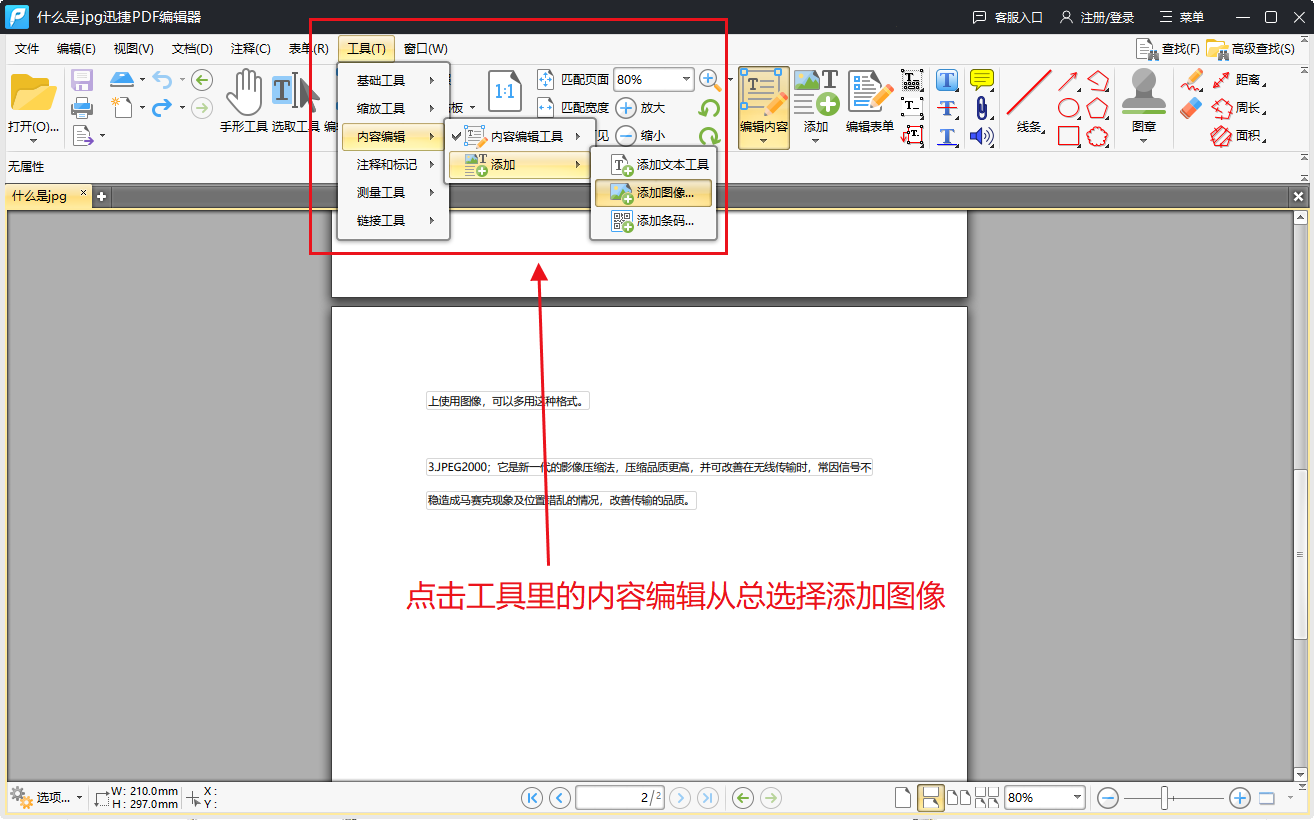This screenshot has width=1315, height=820.
Task: Choose 添加文本工具 from the submenu
Action: coord(654,164)
